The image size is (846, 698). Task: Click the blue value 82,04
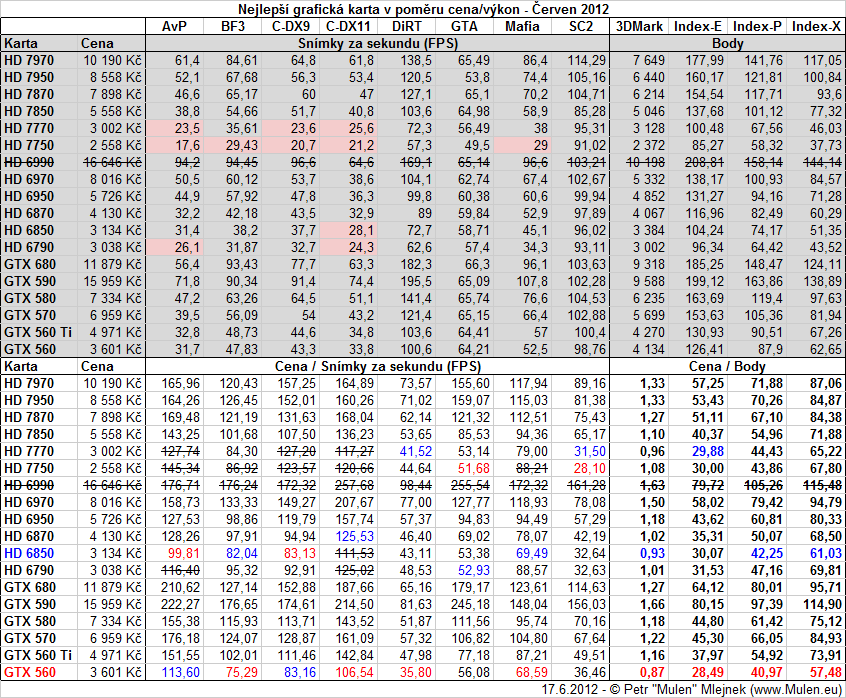click(242, 553)
